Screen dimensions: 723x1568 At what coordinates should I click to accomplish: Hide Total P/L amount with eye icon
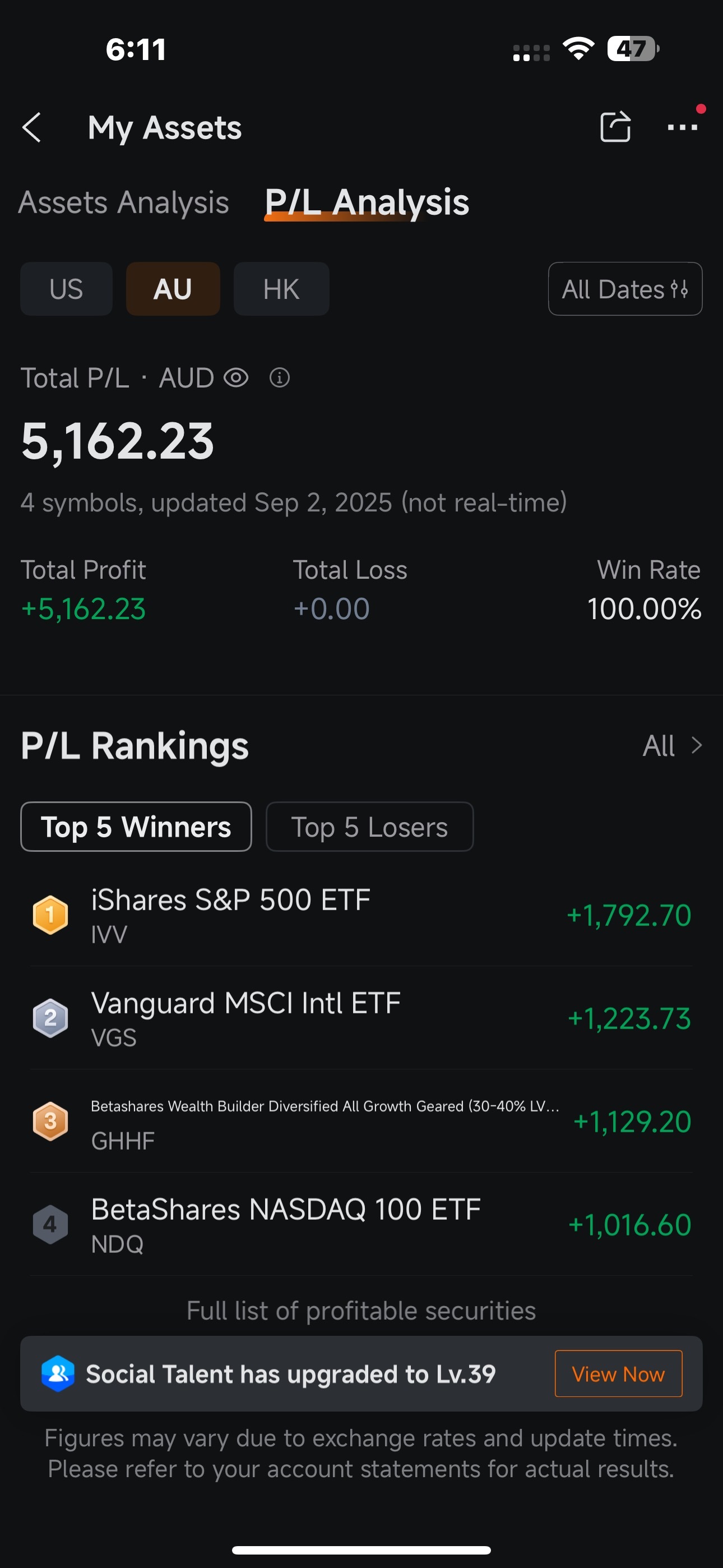click(236, 378)
